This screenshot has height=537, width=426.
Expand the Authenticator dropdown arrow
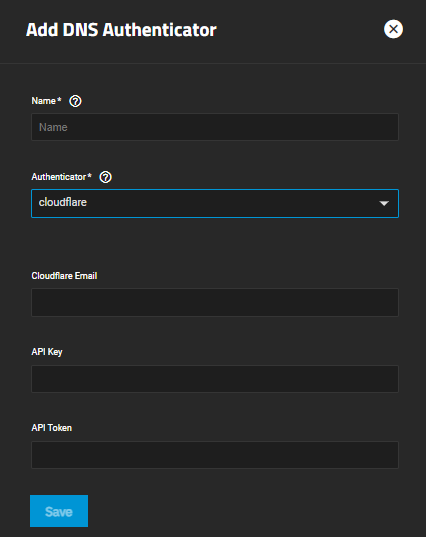[384, 203]
